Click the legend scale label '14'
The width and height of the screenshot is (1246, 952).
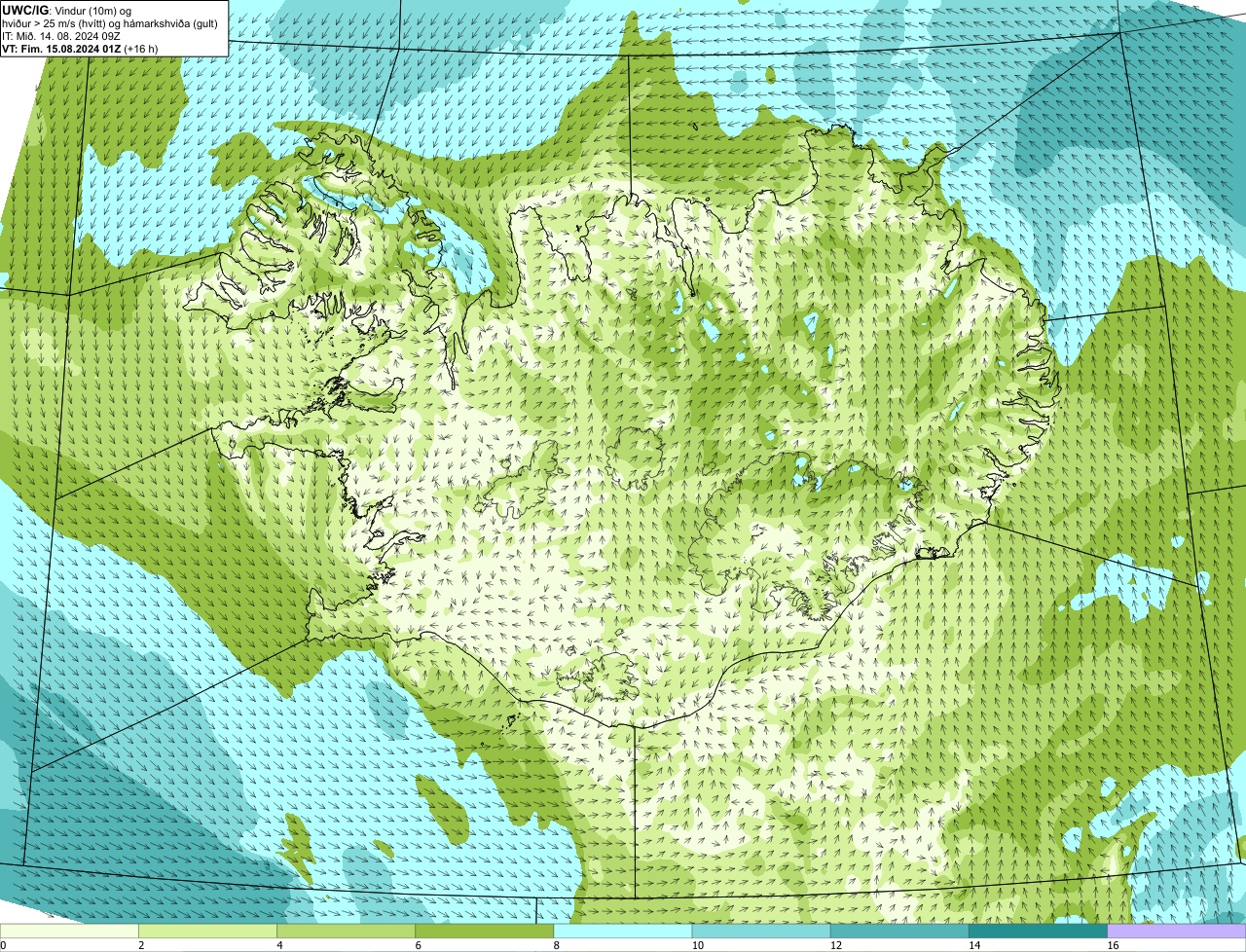click(974, 945)
